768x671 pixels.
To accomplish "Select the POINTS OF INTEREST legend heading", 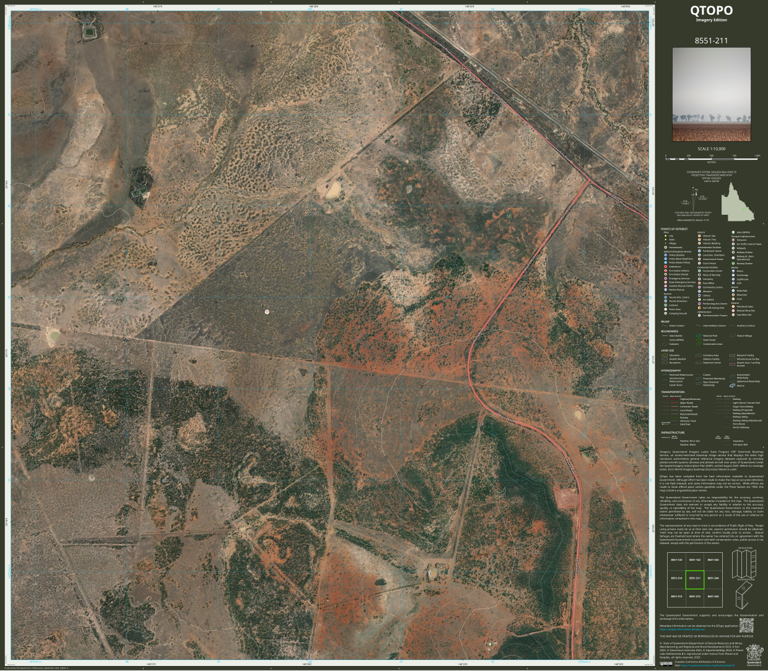I will click(674, 229).
